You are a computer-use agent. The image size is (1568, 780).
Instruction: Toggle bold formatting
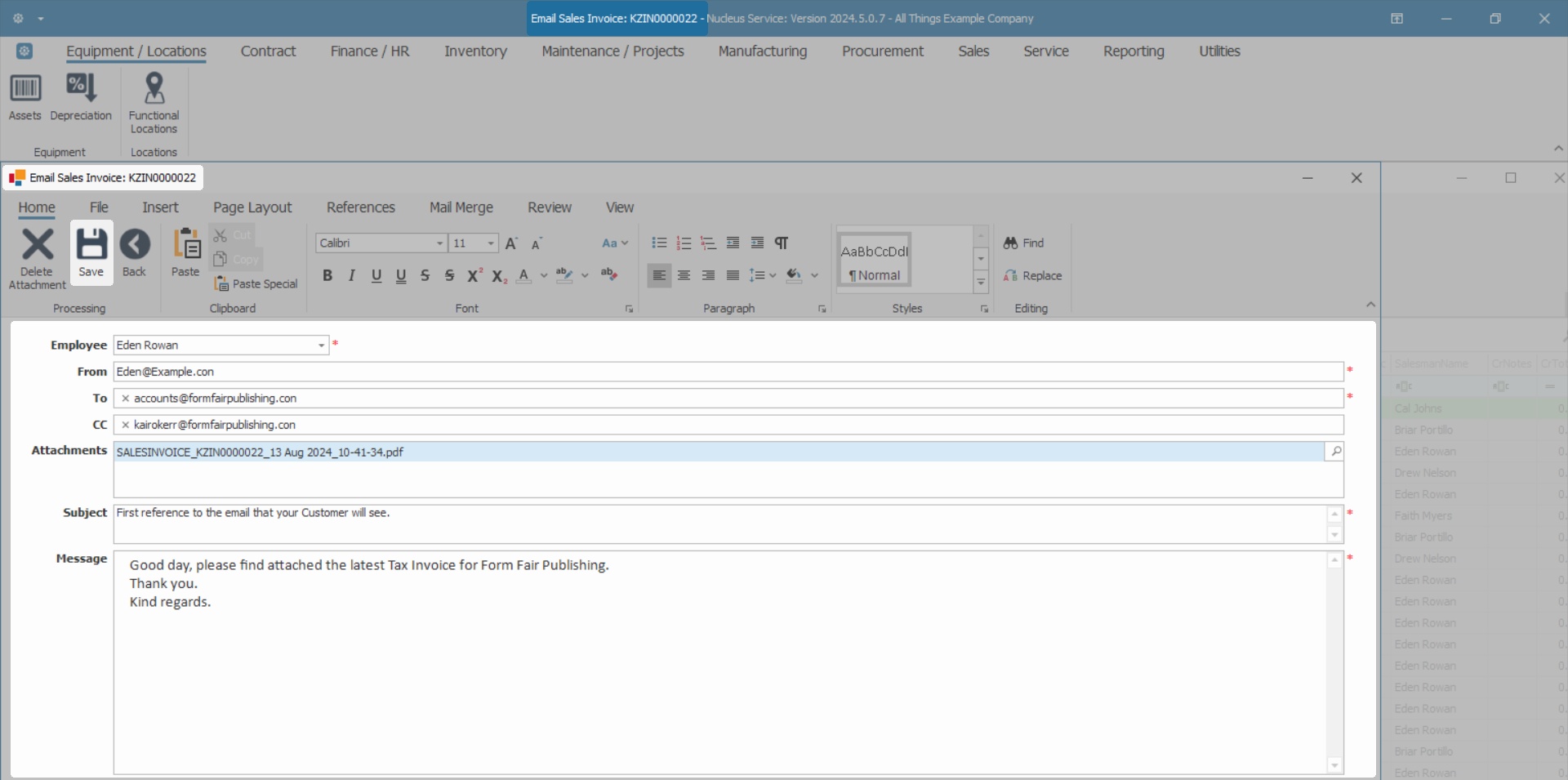(x=327, y=276)
